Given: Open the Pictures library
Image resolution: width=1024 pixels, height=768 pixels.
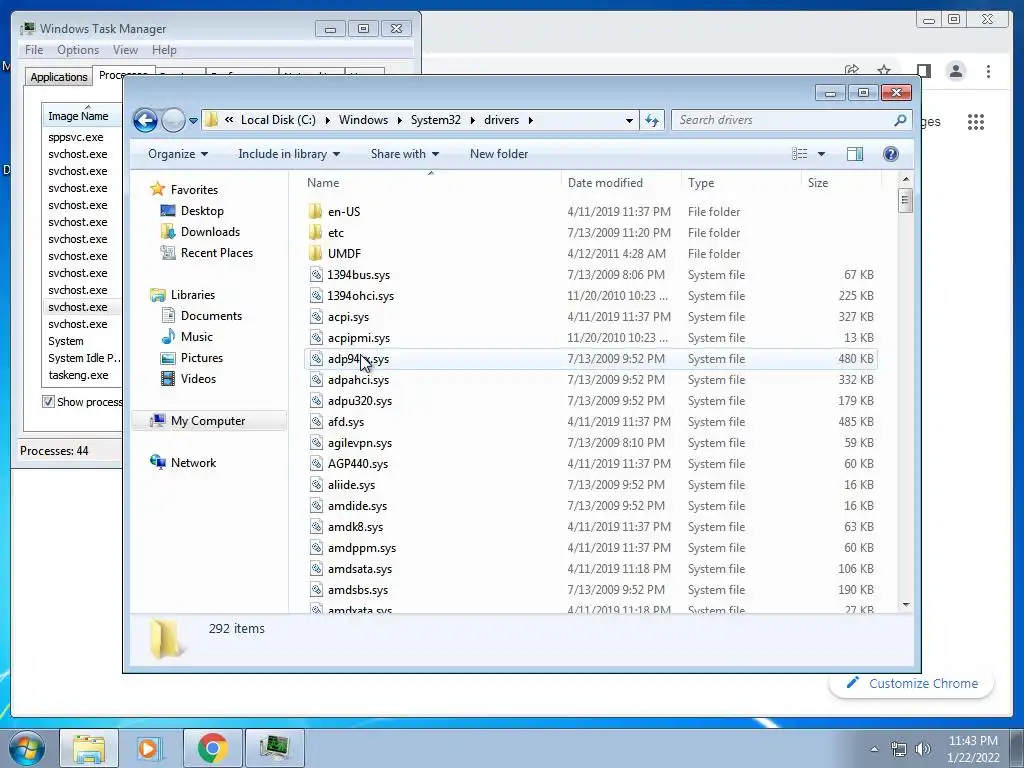Looking at the screenshot, I should click(x=202, y=358).
